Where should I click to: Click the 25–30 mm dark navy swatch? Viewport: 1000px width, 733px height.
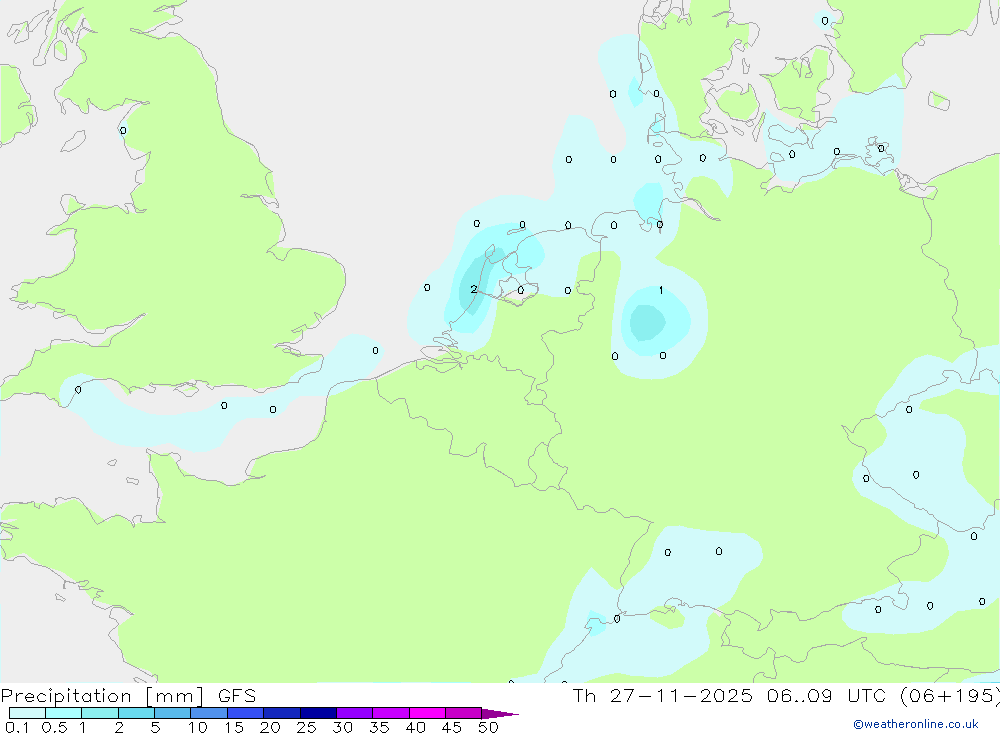[318, 713]
